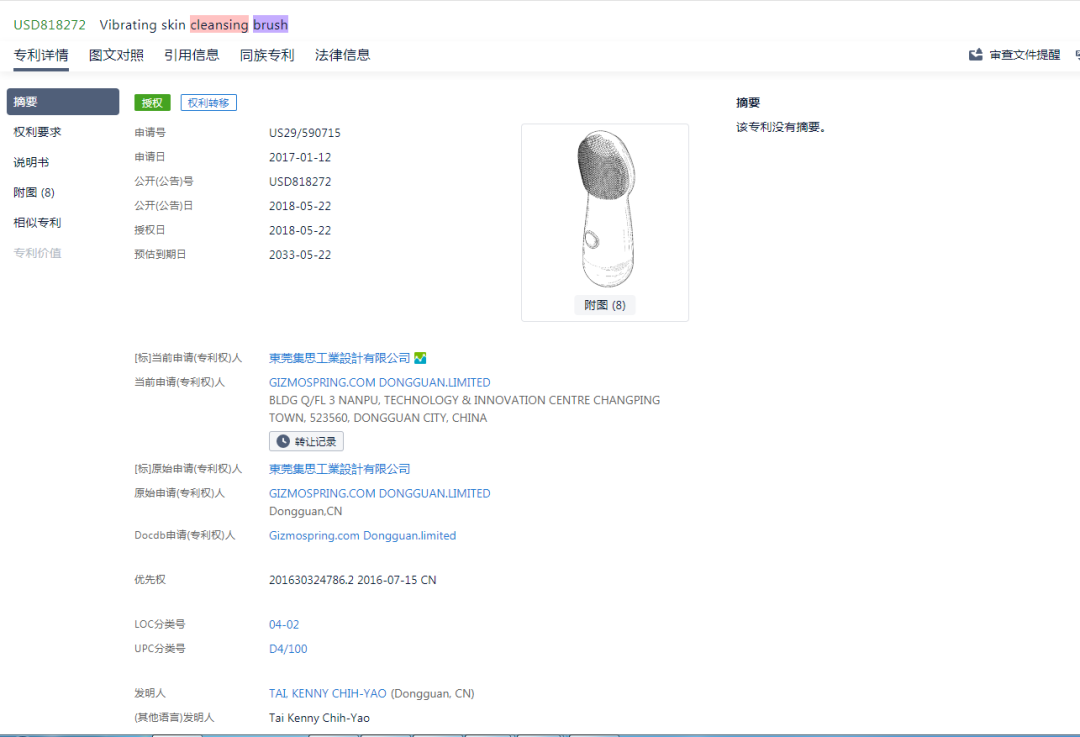Go to 说明书 section in sidebar
1080x737 pixels.
[x=31, y=163]
